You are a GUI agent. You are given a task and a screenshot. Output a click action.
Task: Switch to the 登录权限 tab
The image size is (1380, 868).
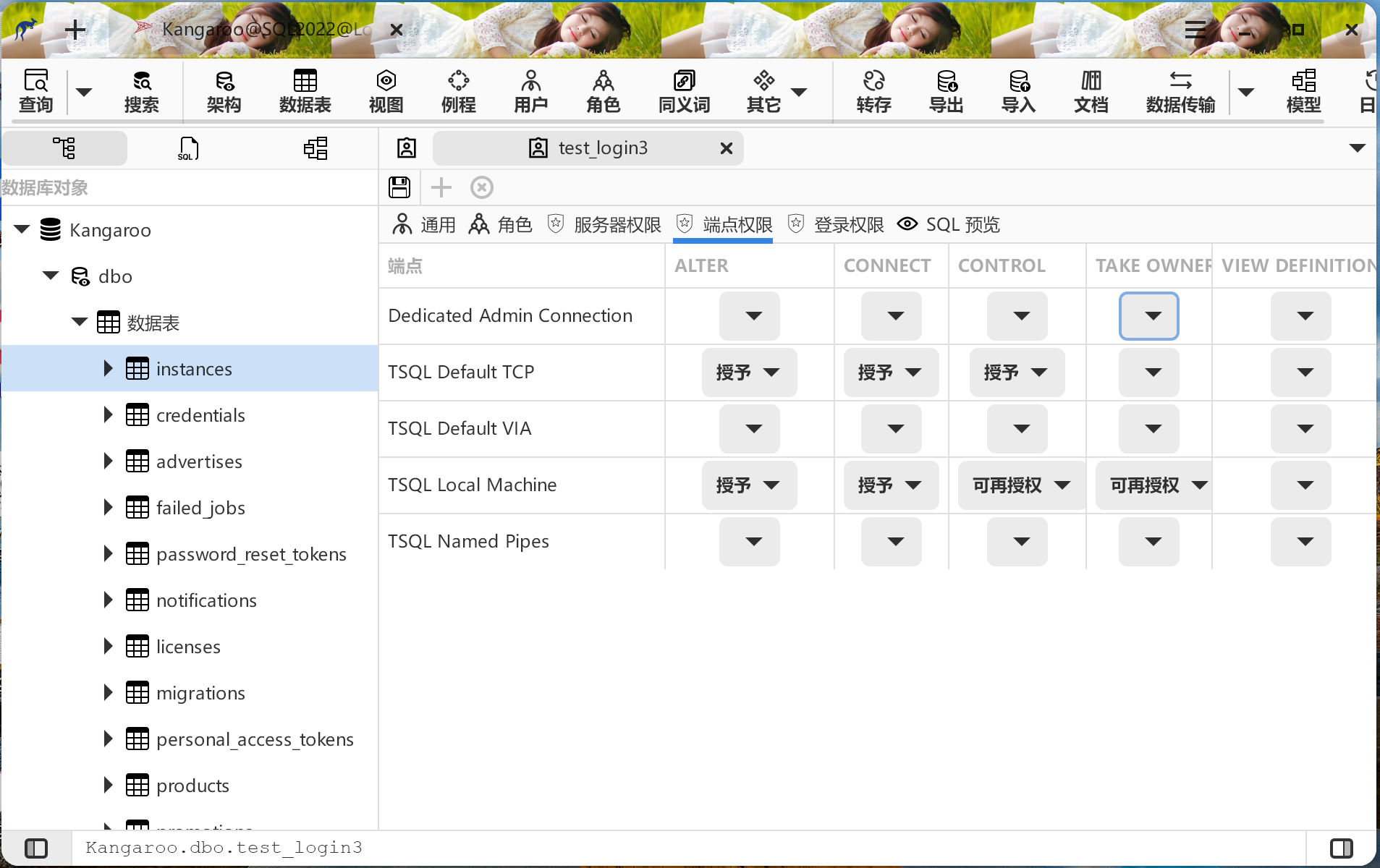coord(836,225)
